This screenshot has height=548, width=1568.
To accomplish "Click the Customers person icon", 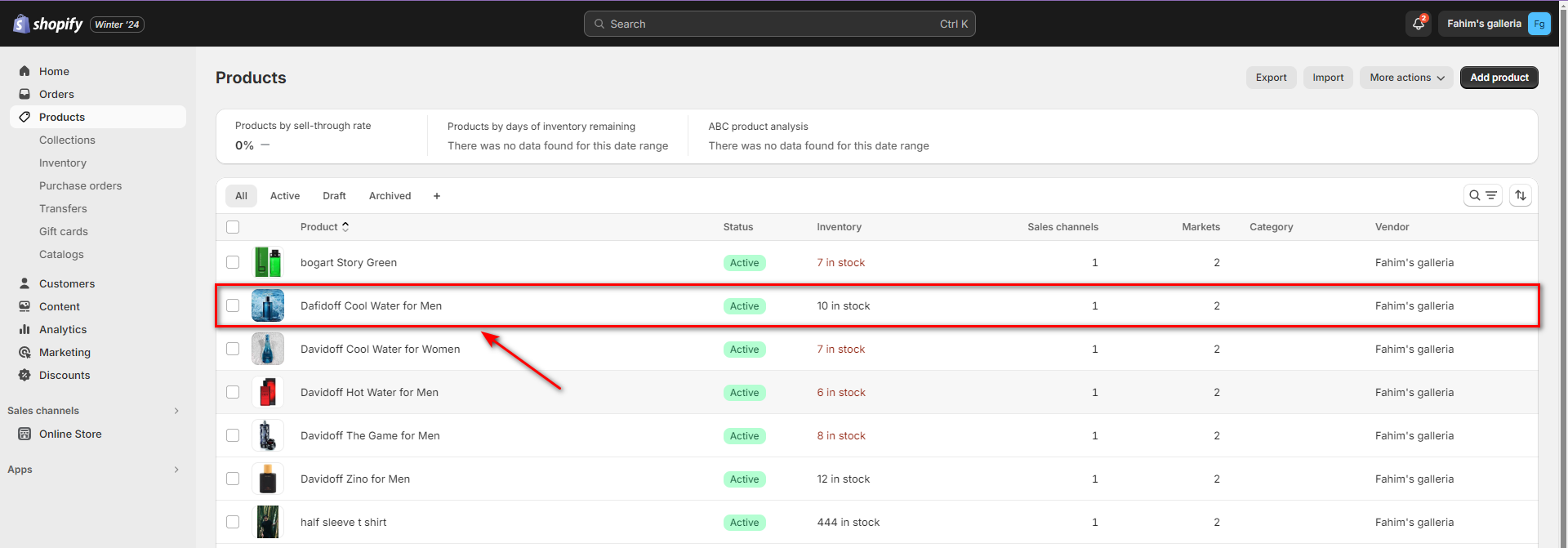I will [x=24, y=283].
